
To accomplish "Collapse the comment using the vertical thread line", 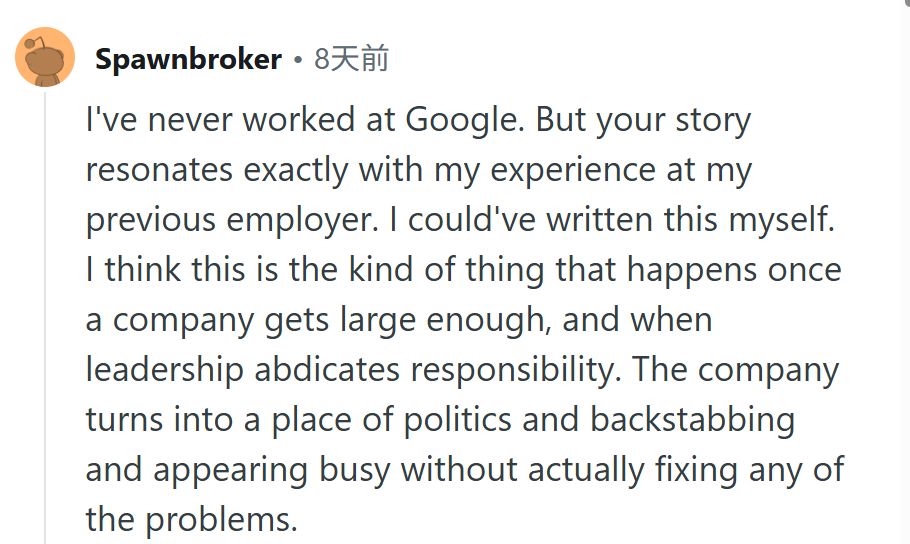I will [x=45, y=316].
